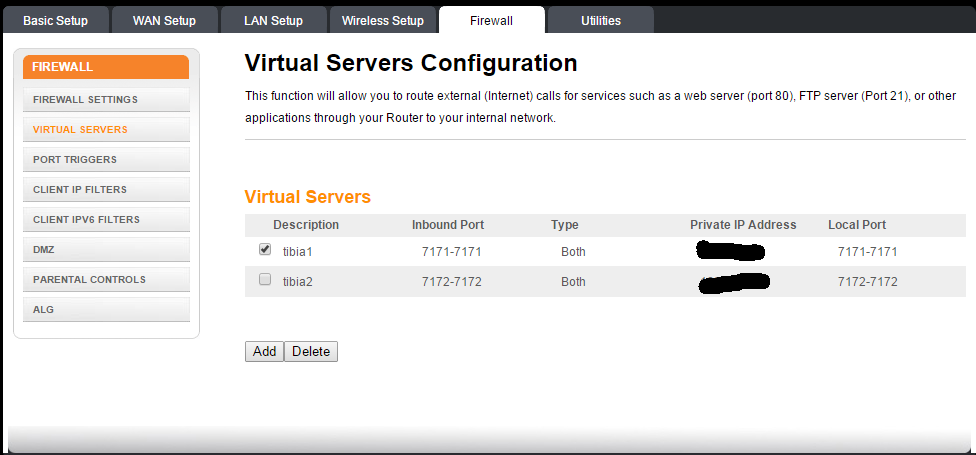Click the Private IP Address header
This screenshot has width=976, height=455.
[743, 225]
